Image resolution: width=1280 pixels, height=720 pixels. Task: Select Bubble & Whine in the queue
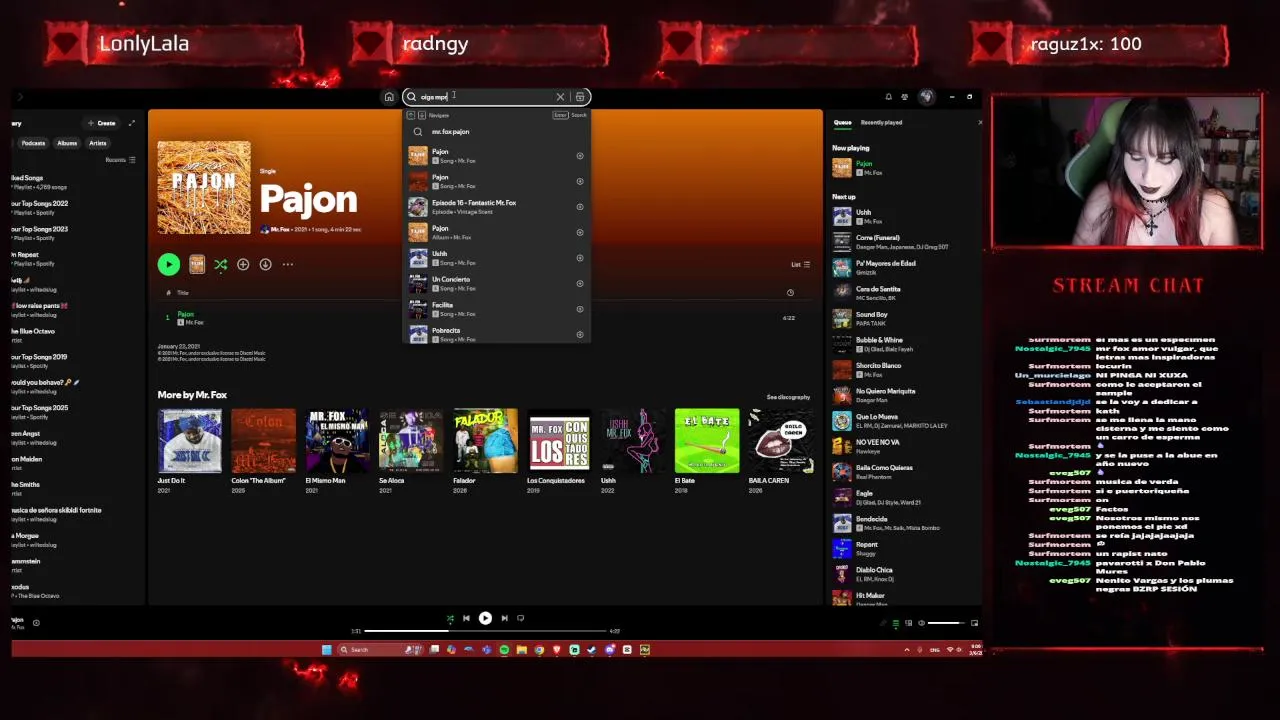pos(905,344)
